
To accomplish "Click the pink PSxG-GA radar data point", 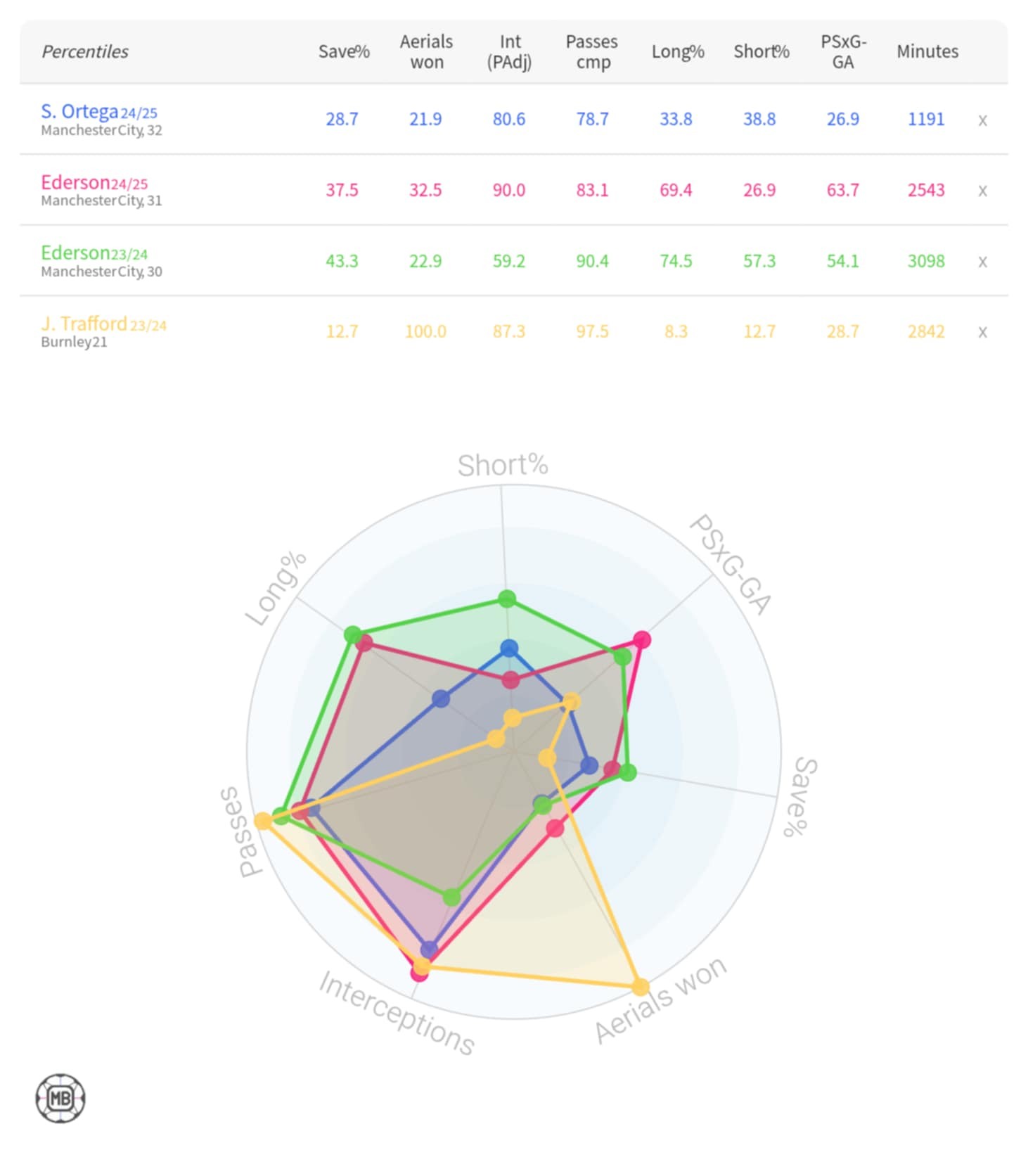I will point(642,639).
